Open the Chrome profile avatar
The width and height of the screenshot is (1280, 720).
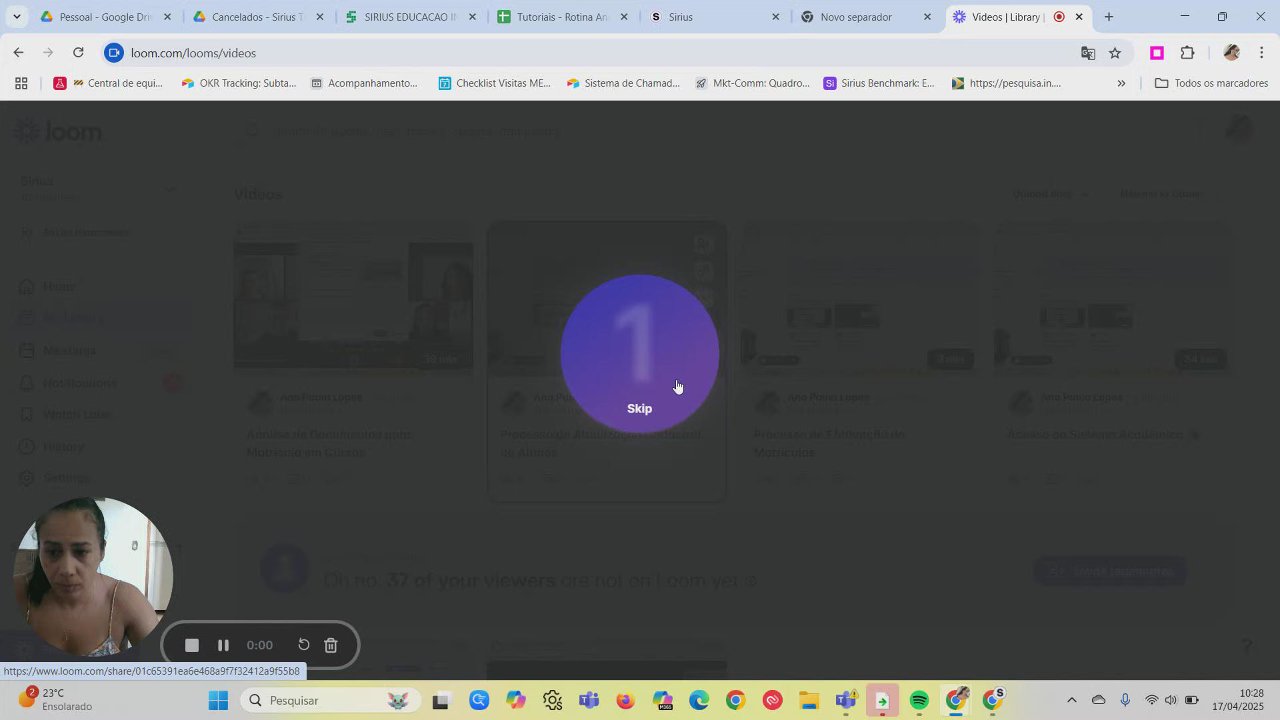click(1231, 53)
